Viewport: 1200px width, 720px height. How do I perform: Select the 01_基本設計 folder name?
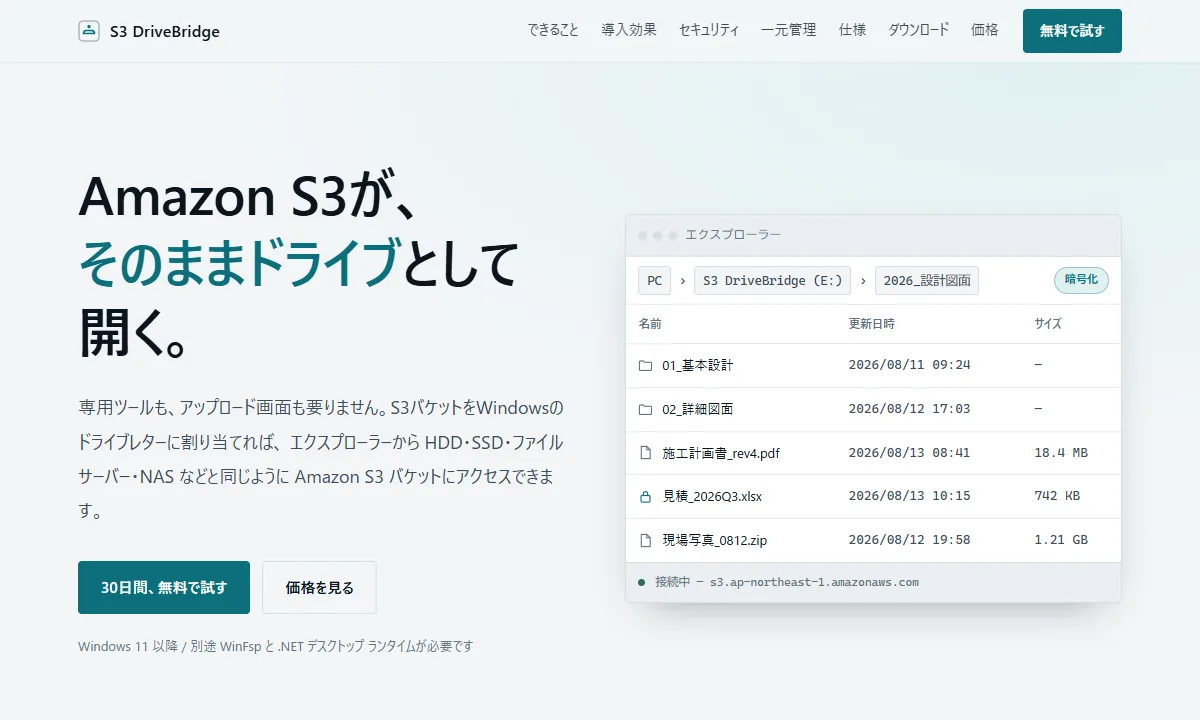[x=698, y=365]
